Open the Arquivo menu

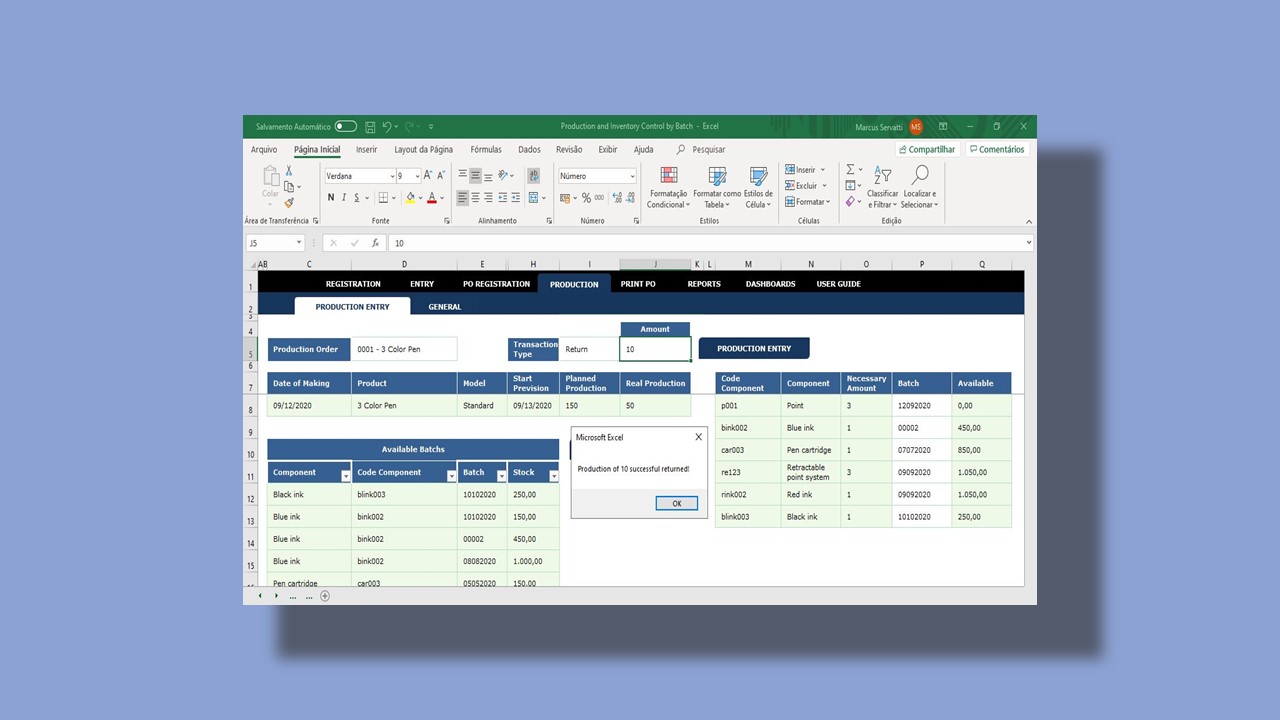point(264,150)
